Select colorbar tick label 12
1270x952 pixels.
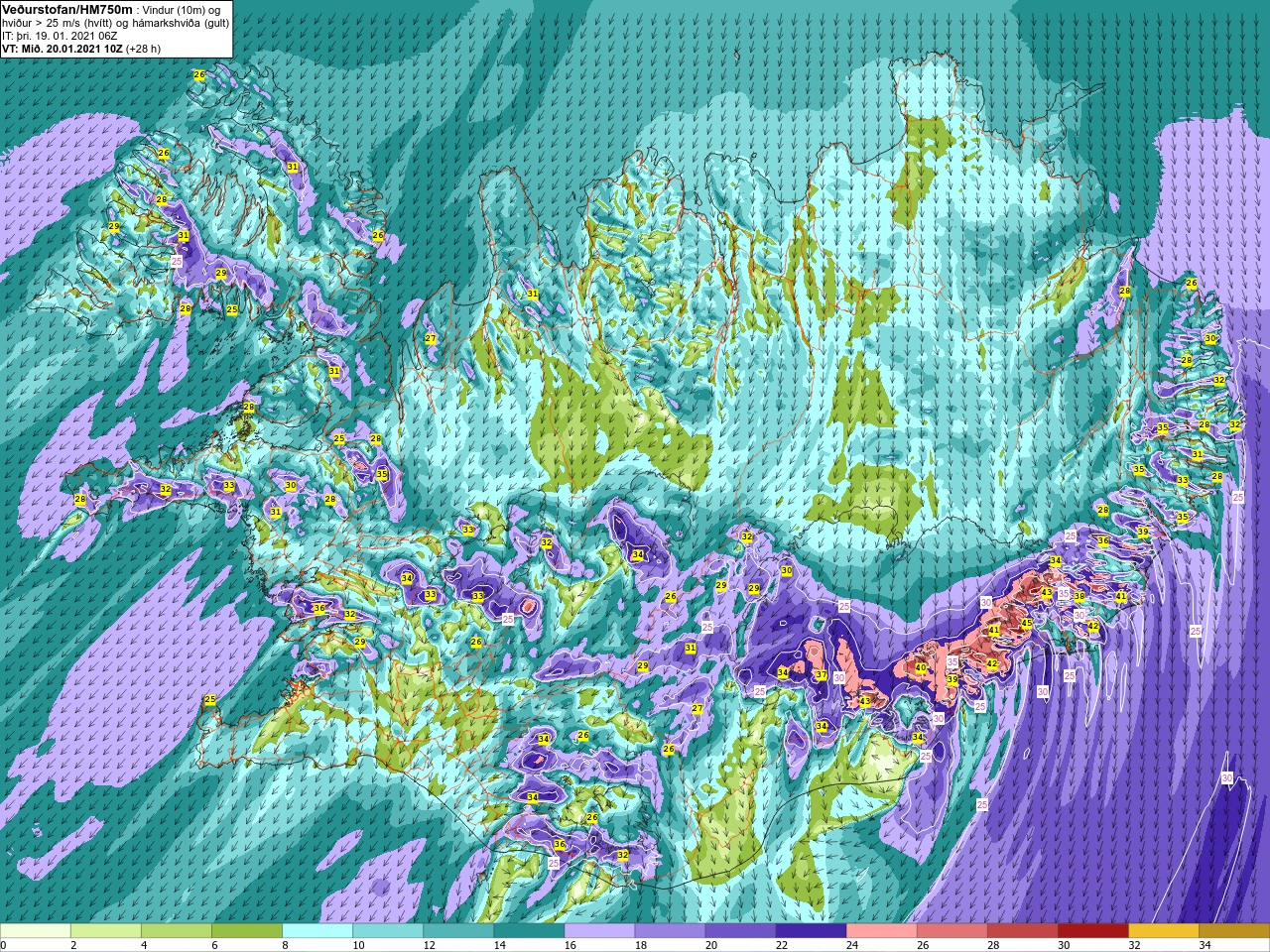[429, 945]
